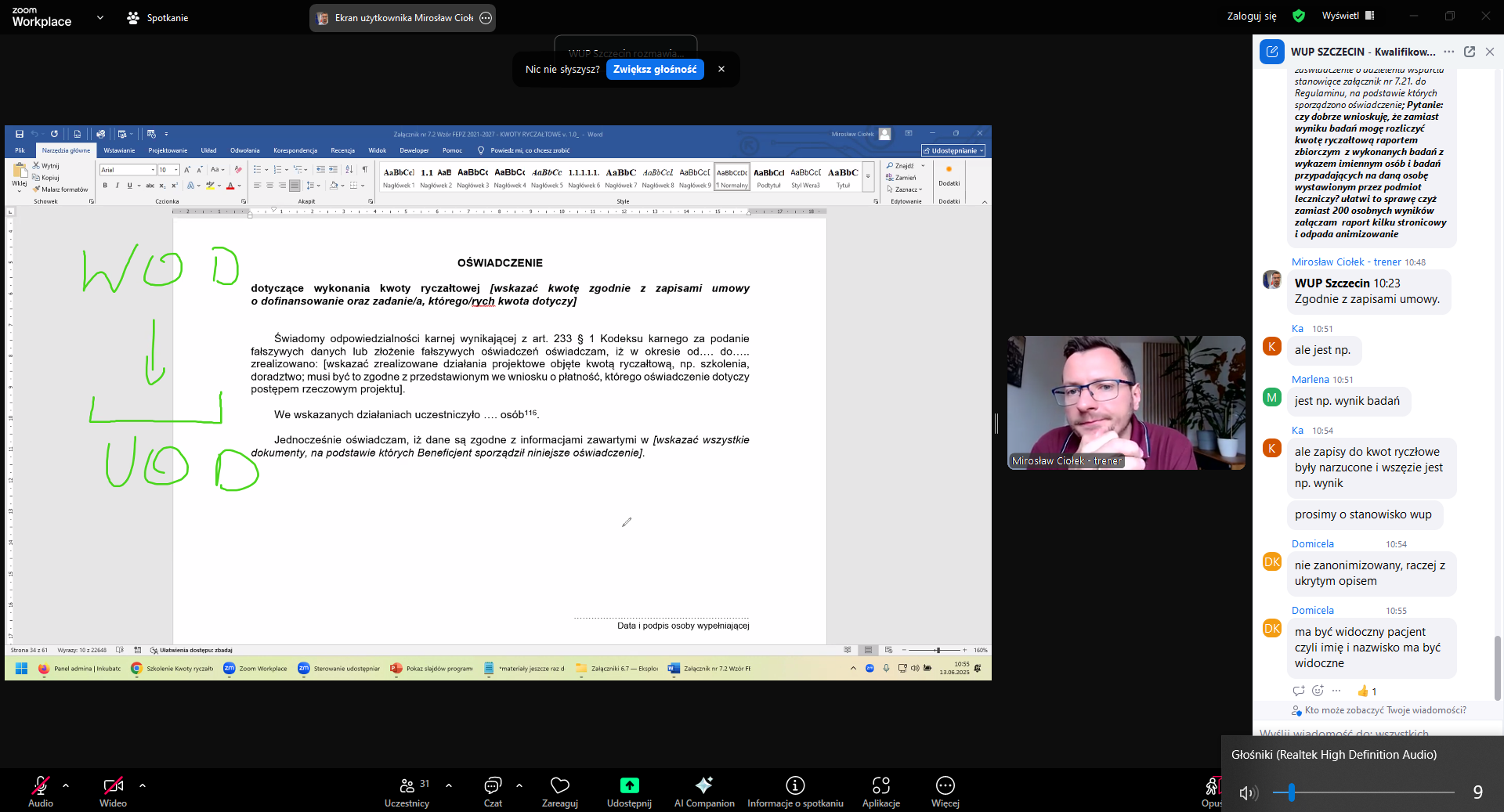The height and width of the screenshot is (812, 1504).
Task: Open the Uczestnicy participants panel
Action: [407, 791]
